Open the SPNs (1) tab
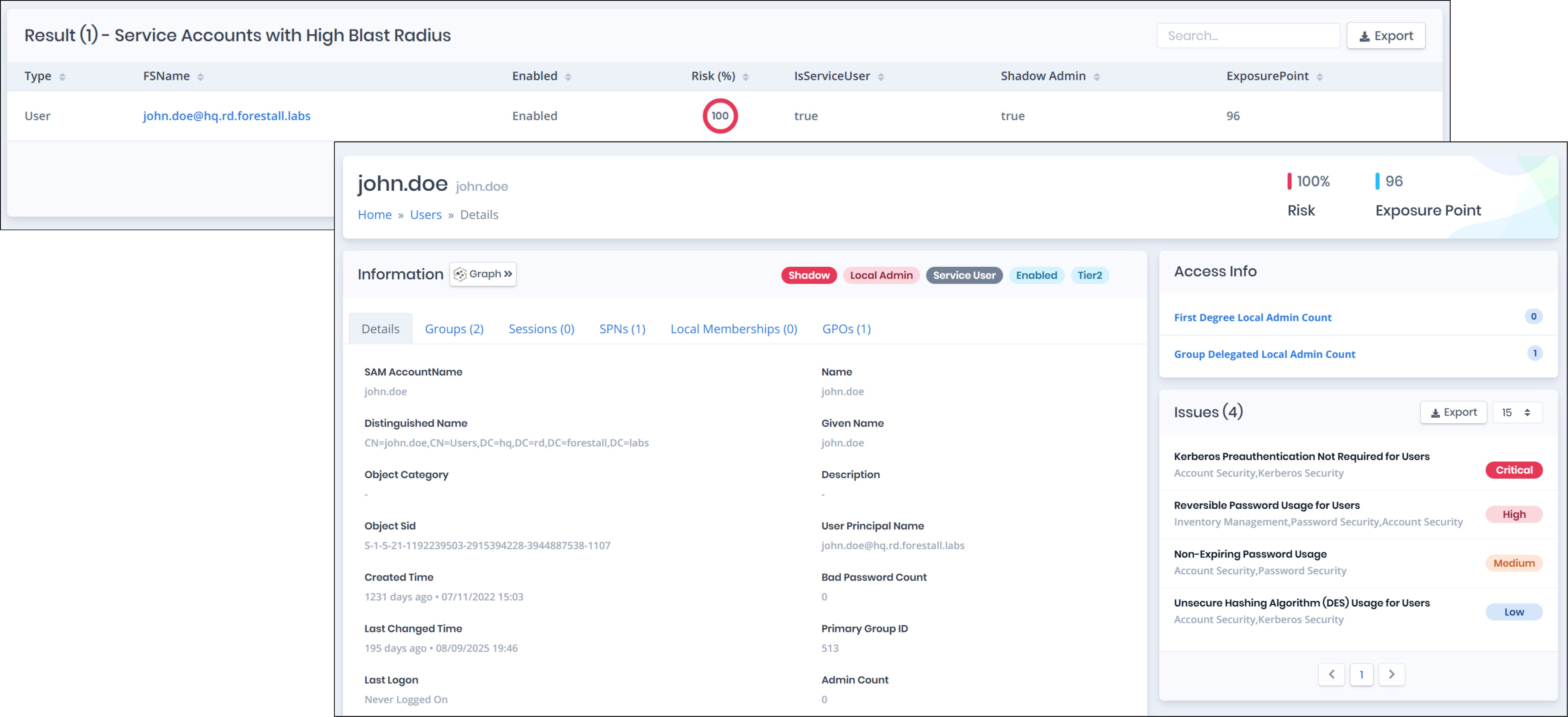The image size is (1568, 717). point(622,329)
